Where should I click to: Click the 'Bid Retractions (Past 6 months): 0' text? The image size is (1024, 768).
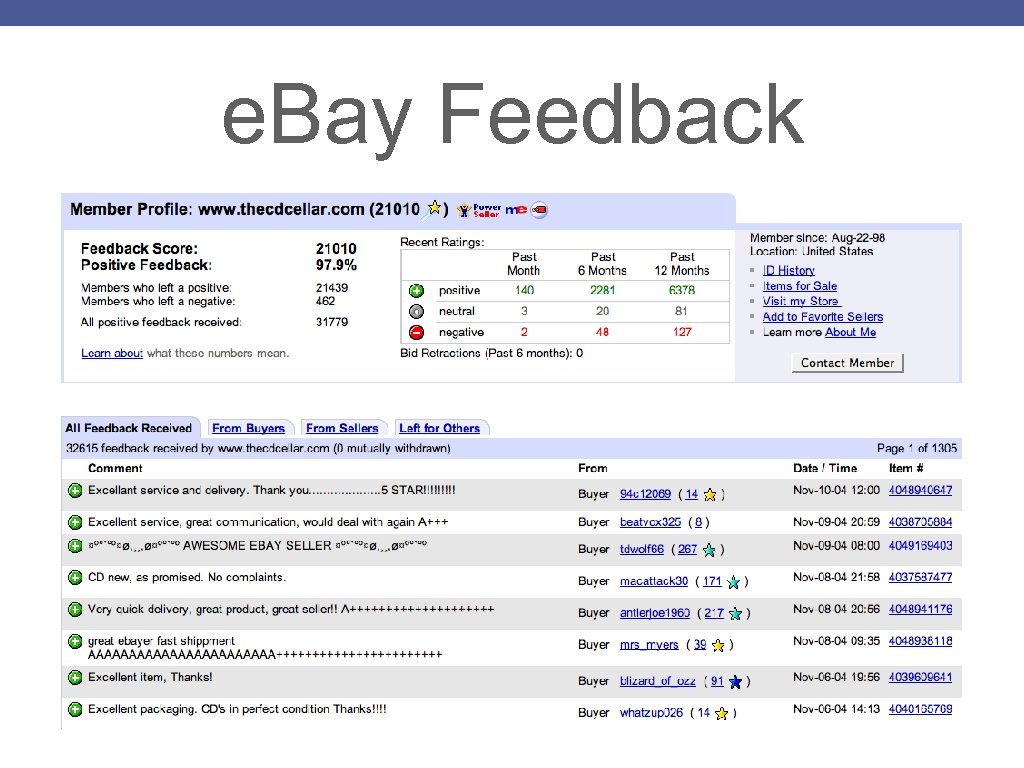[x=492, y=353]
